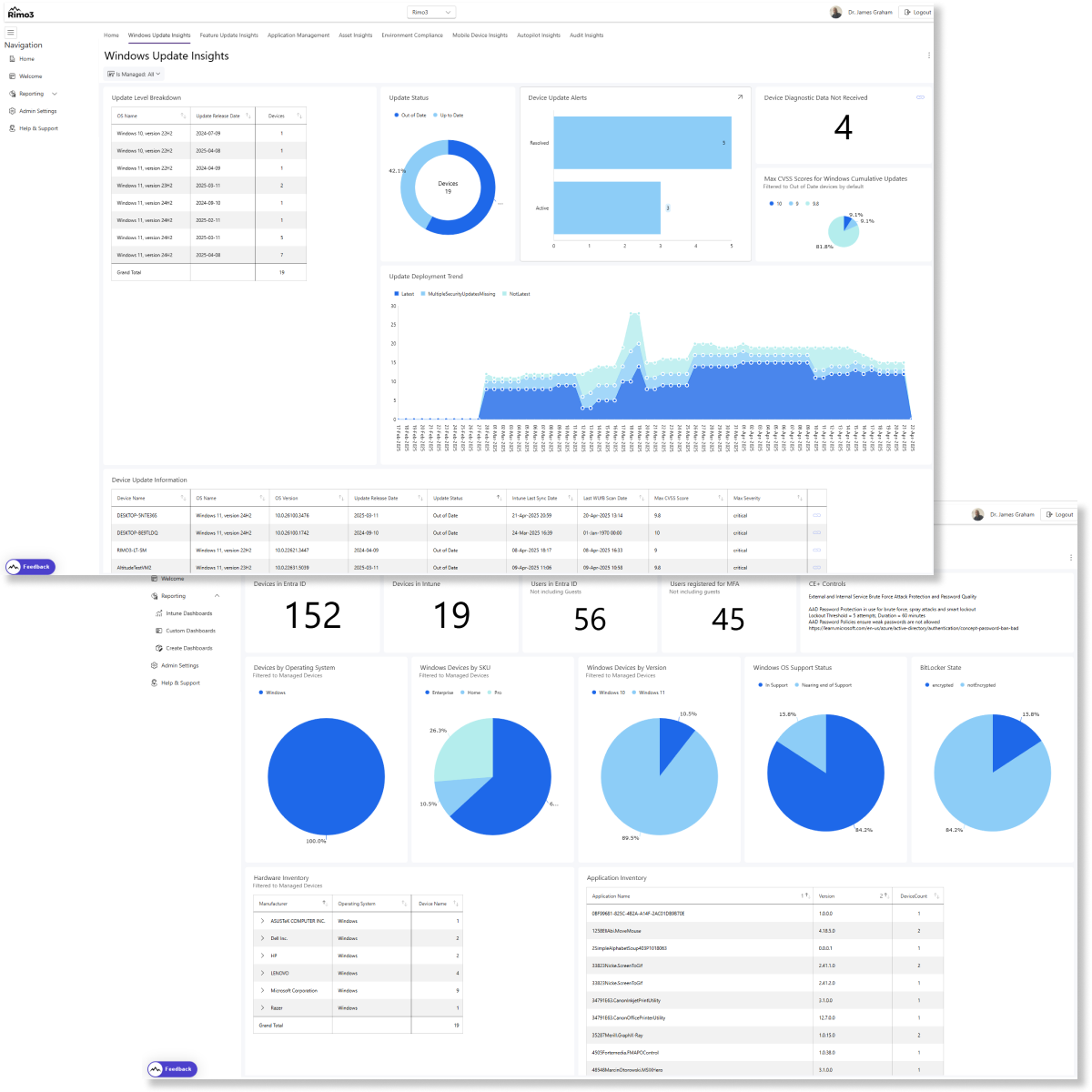Image resolution: width=1092 pixels, height=1092 pixels.
Task: Expand the Device Update Alerts chart with the arrow icon
Action: pos(740,97)
